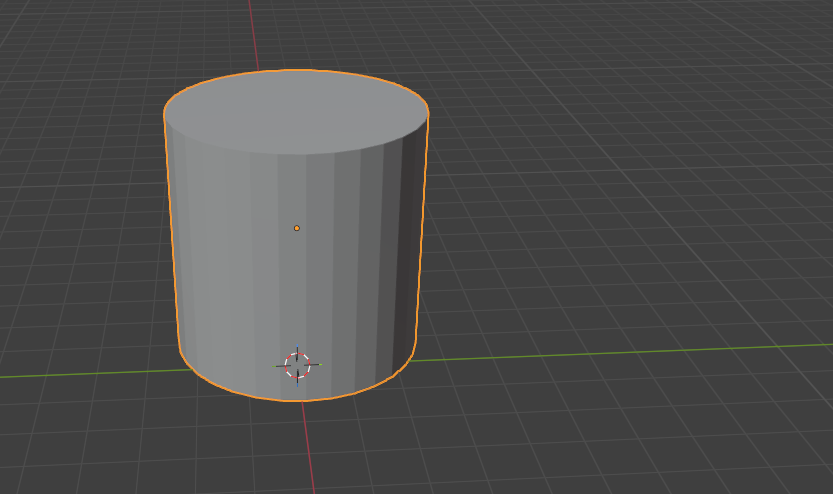The width and height of the screenshot is (833, 494).
Task: Click the 3D cursor crosshair
Action: tap(297, 366)
